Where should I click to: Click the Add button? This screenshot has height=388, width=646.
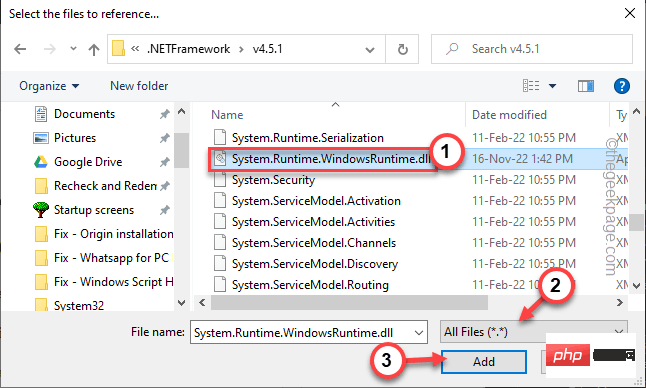[484, 362]
